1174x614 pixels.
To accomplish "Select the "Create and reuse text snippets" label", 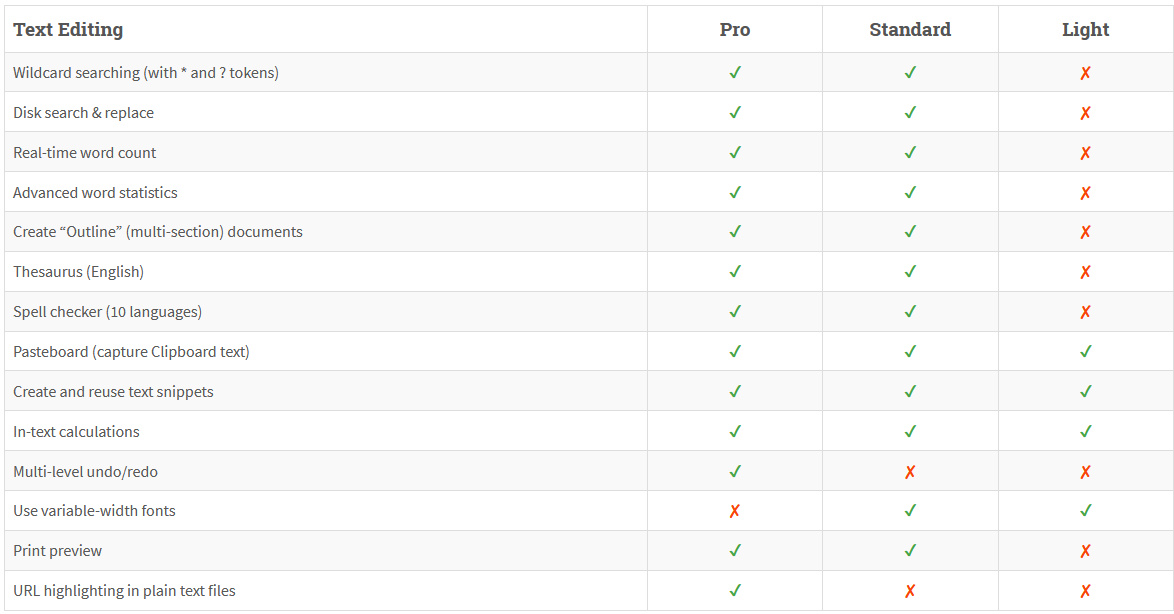I will click(x=113, y=392).
